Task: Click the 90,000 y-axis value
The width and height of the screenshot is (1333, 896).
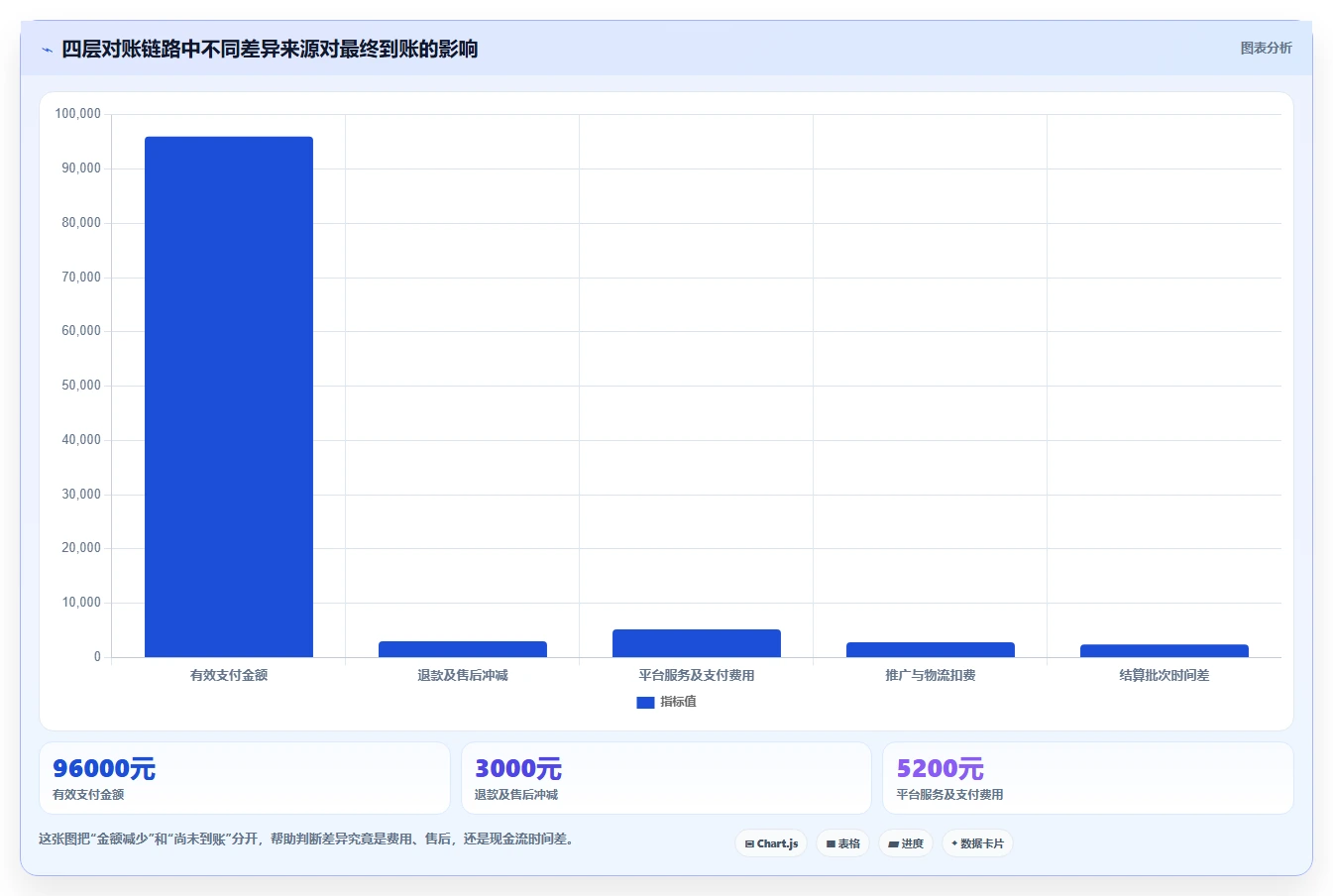Action: (81, 168)
